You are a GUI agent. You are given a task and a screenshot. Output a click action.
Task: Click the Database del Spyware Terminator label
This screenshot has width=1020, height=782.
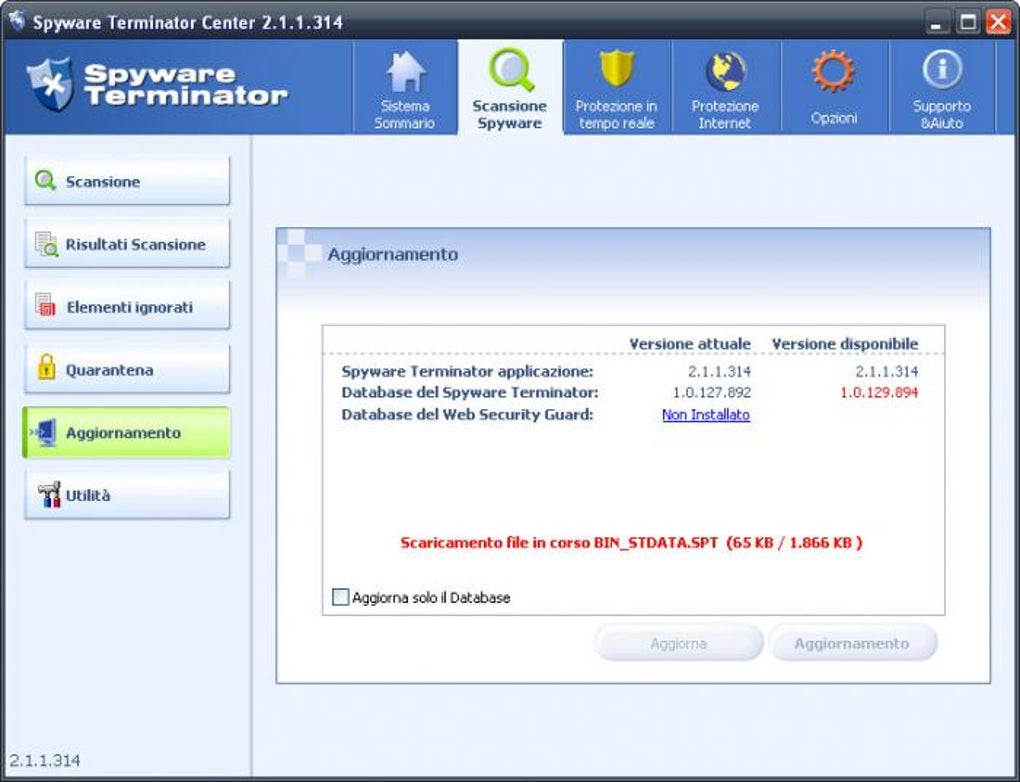point(470,392)
